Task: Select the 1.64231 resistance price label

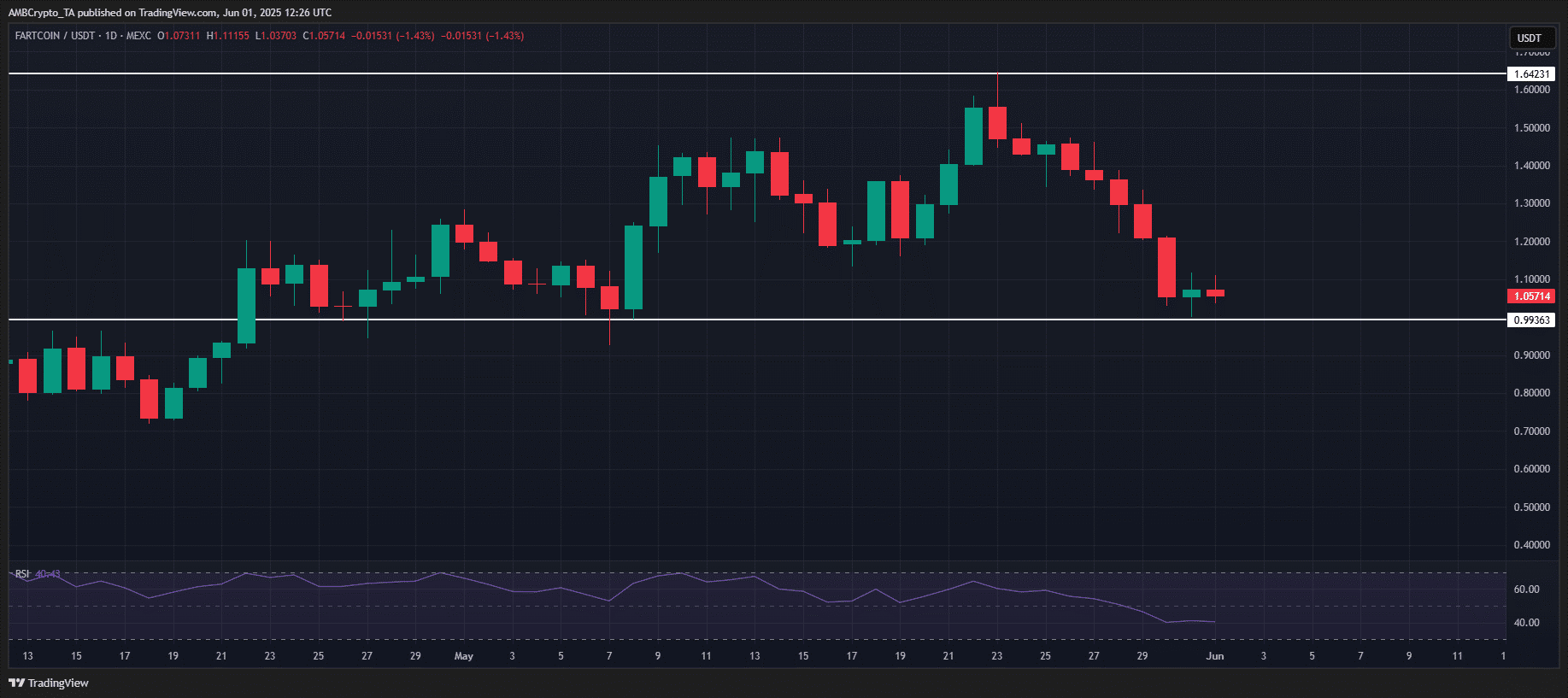Action: [x=1530, y=74]
